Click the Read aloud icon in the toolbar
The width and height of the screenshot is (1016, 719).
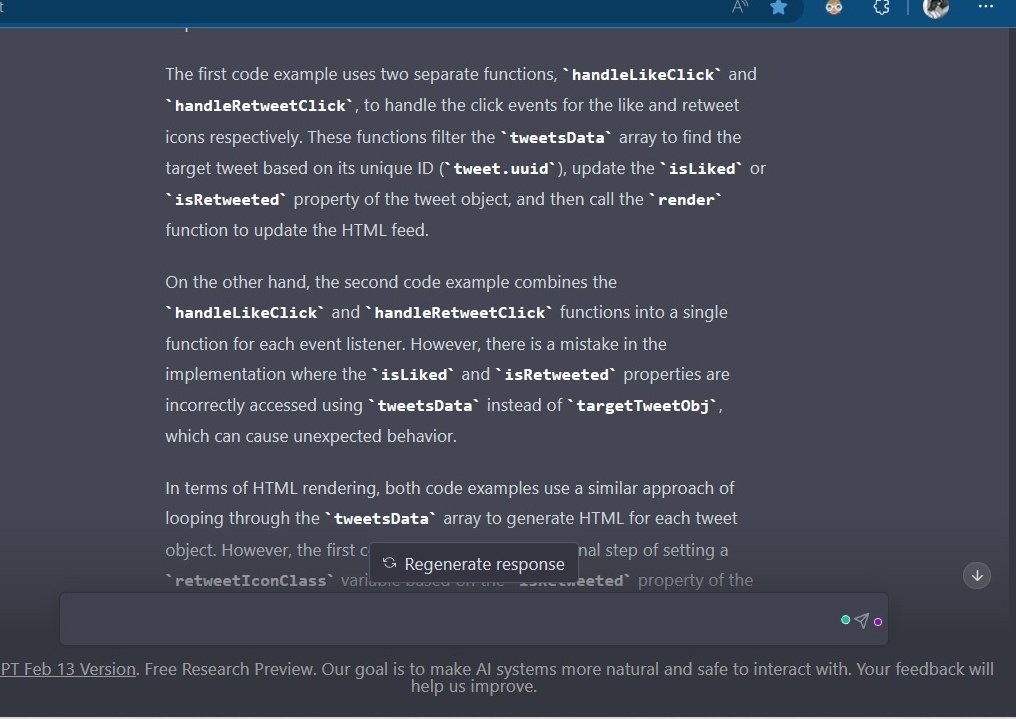point(739,7)
